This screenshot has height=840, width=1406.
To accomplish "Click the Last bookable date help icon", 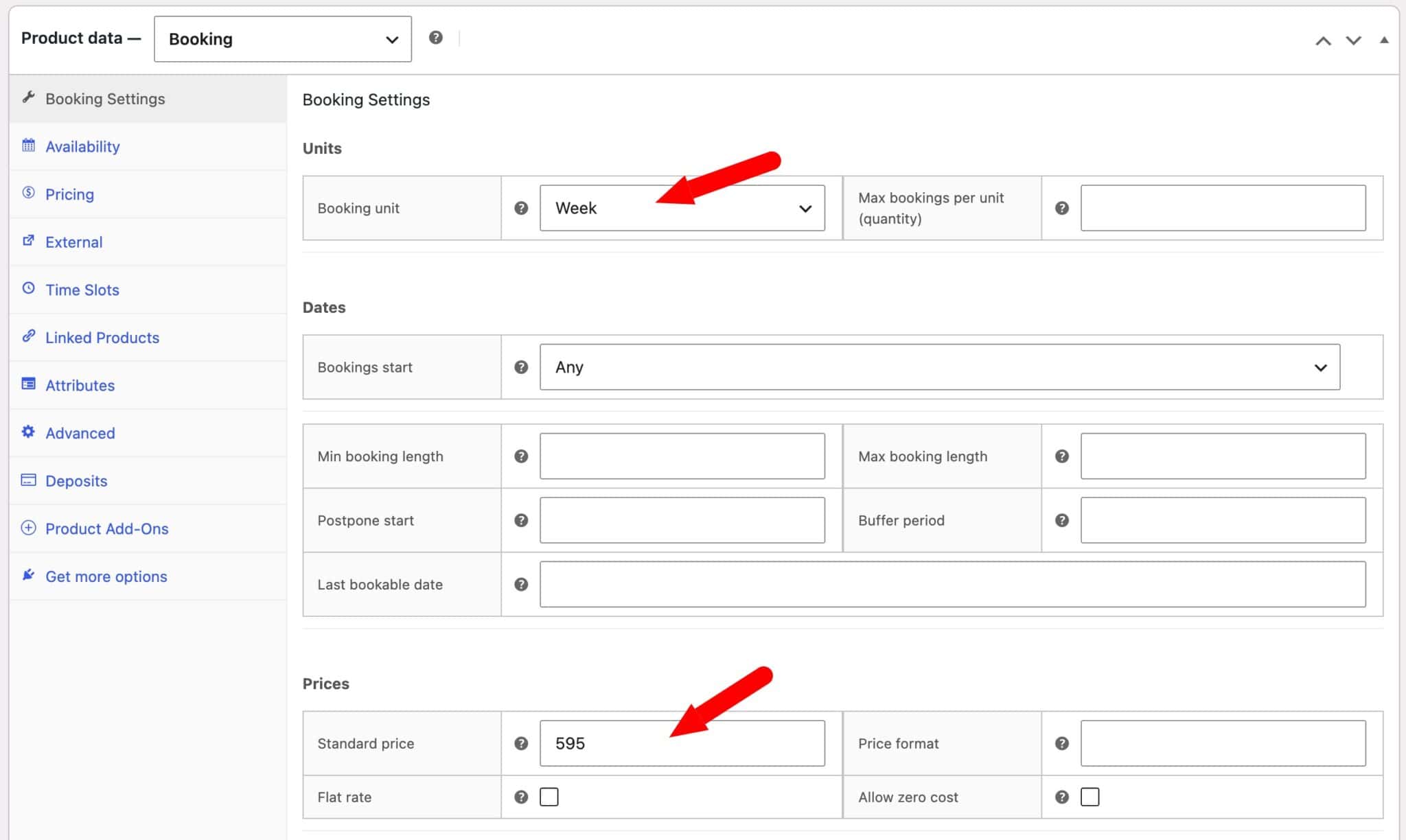I will coord(521,584).
